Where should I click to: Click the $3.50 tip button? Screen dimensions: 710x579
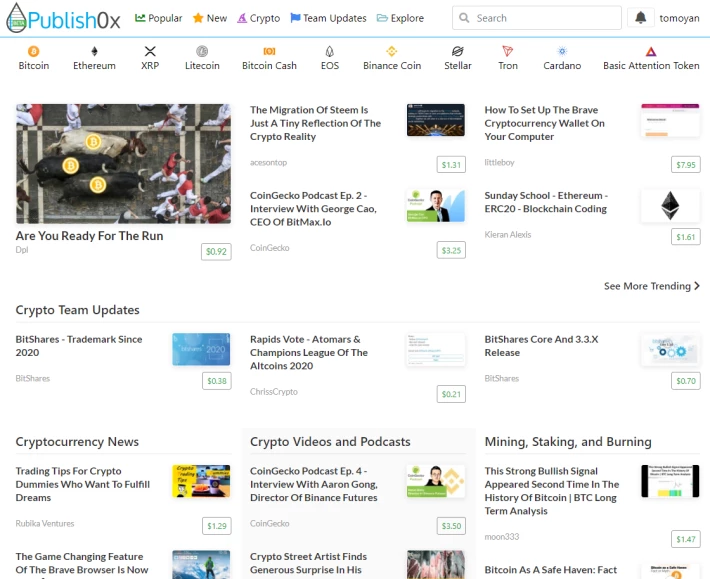(x=451, y=526)
